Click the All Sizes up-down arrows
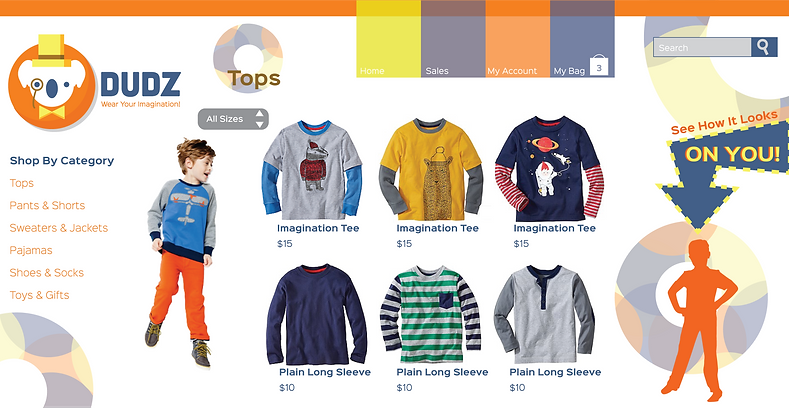The width and height of the screenshot is (789, 408). click(260, 119)
